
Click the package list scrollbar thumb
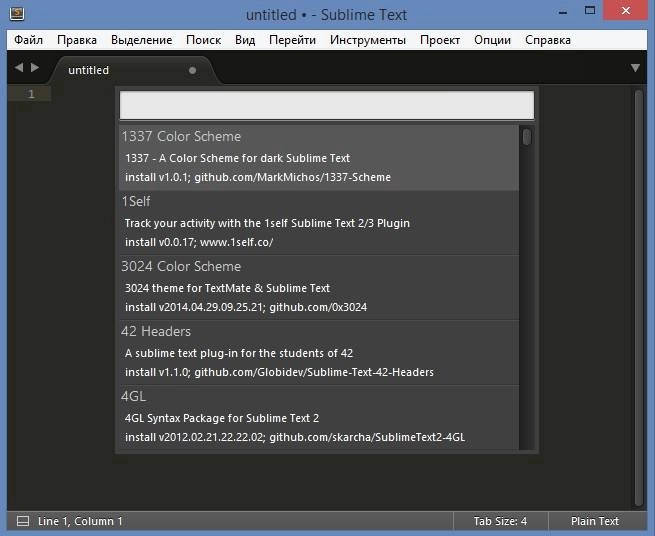click(527, 137)
